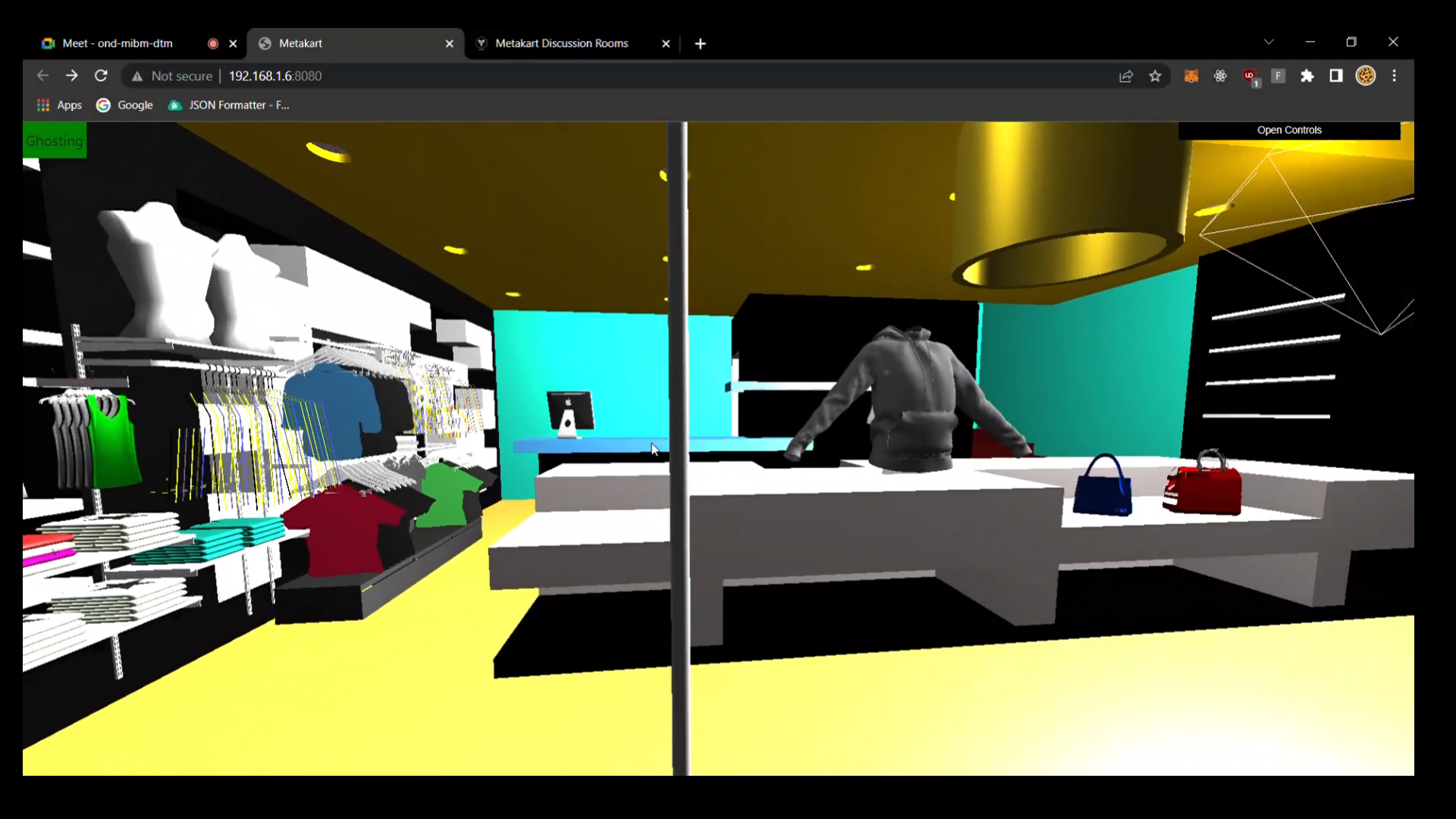Open the Chrome three-dot menu
The image size is (1456, 819).
(1395, 76)
